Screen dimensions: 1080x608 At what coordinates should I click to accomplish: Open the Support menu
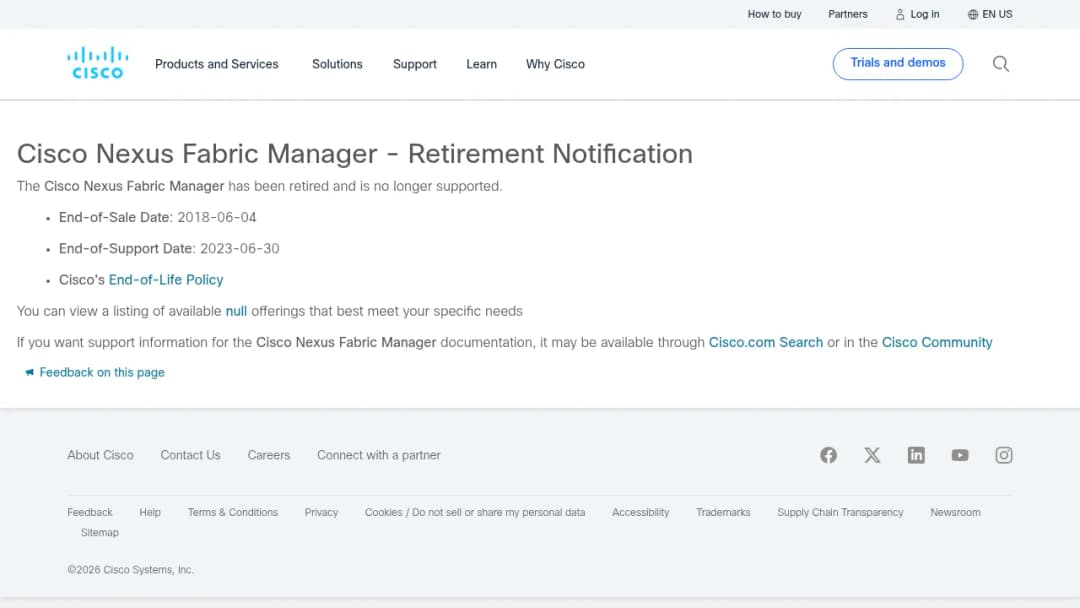(x=415, y=64)
